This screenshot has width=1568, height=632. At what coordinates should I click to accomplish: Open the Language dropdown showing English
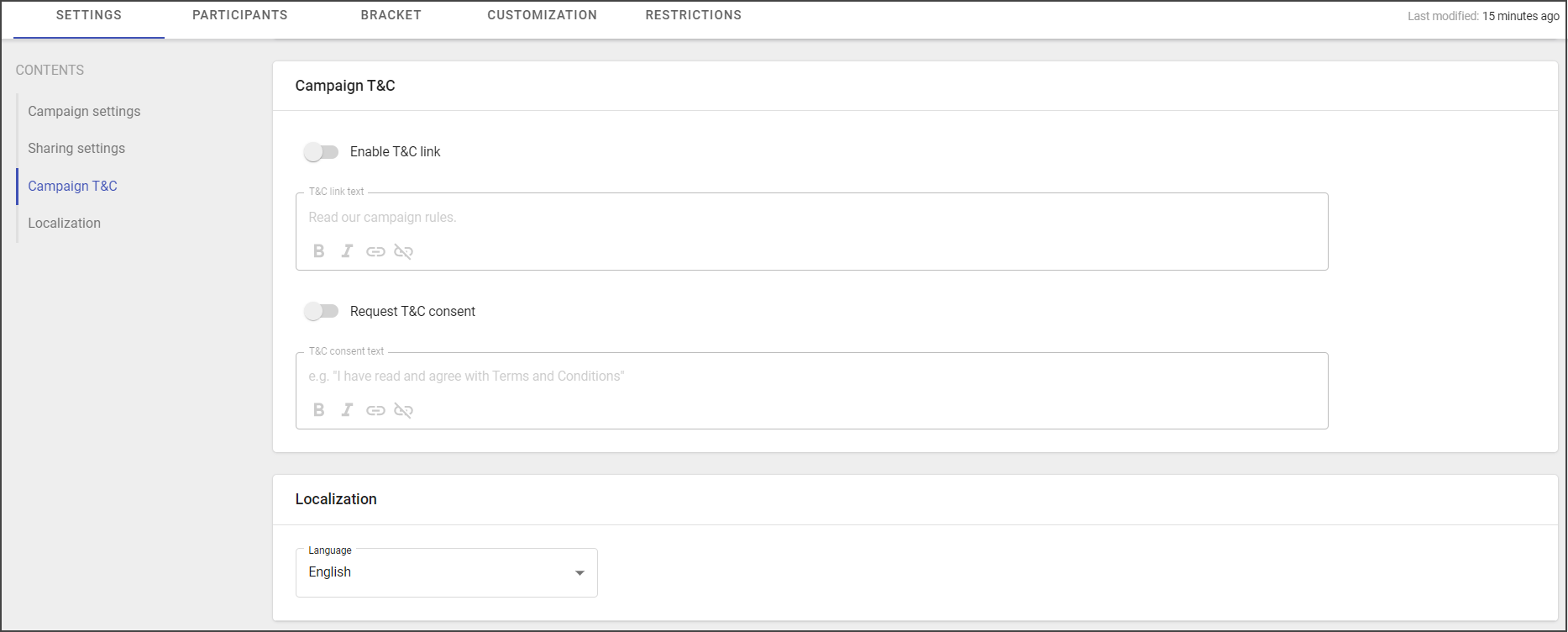pos(447,572)
